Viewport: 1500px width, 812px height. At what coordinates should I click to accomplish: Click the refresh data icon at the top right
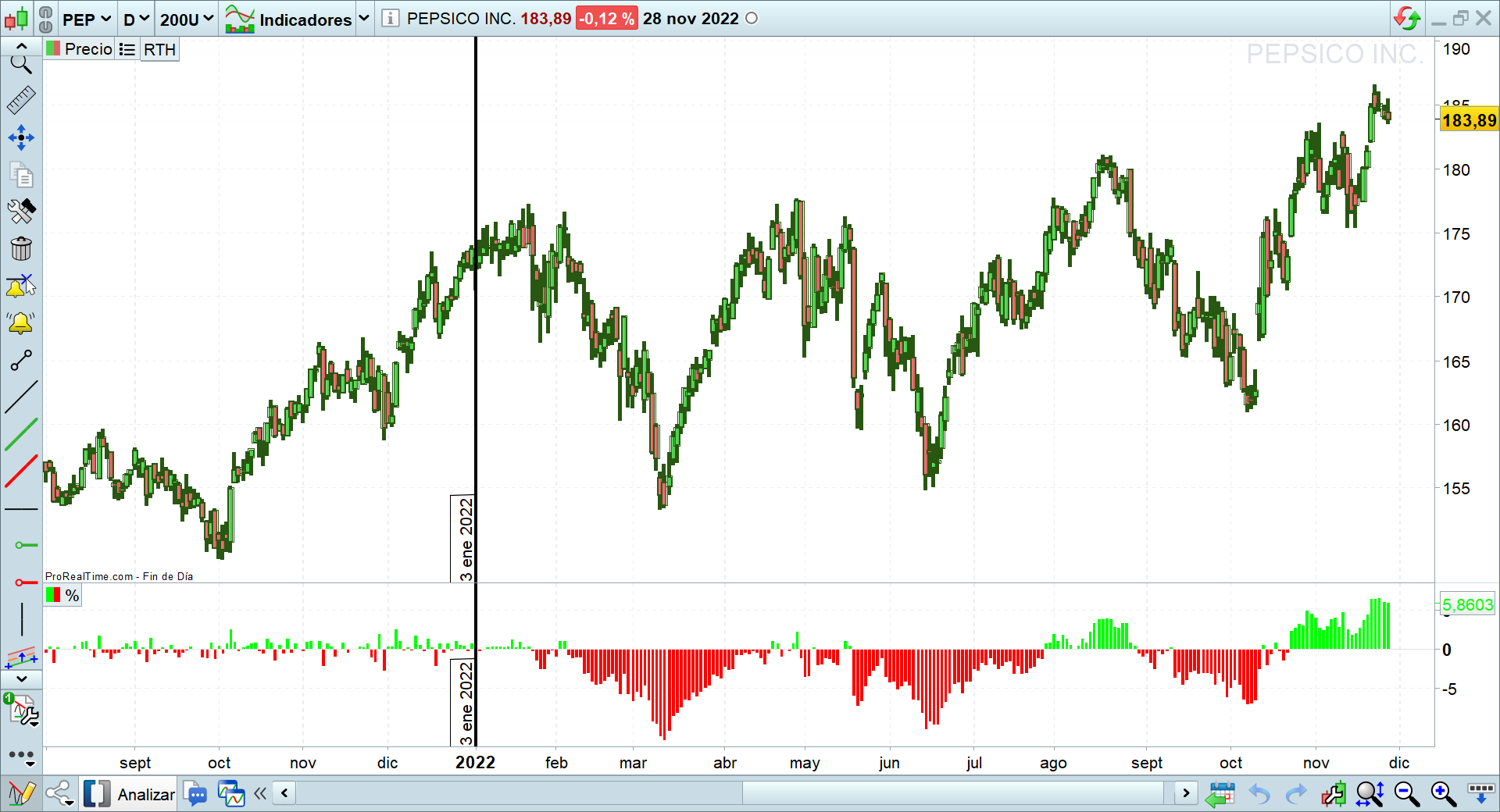(x=1408, y=18)
